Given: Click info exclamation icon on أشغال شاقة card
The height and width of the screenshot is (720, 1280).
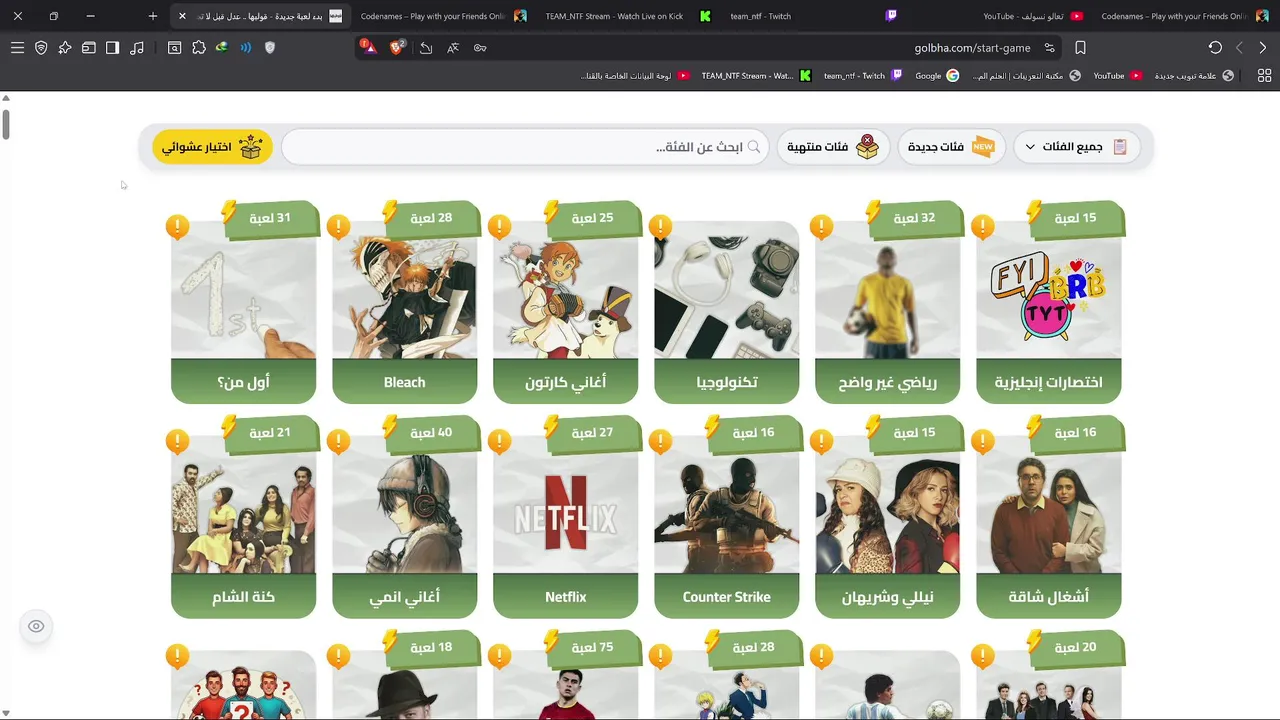Looking at the screenshot, I should point(982,442).
